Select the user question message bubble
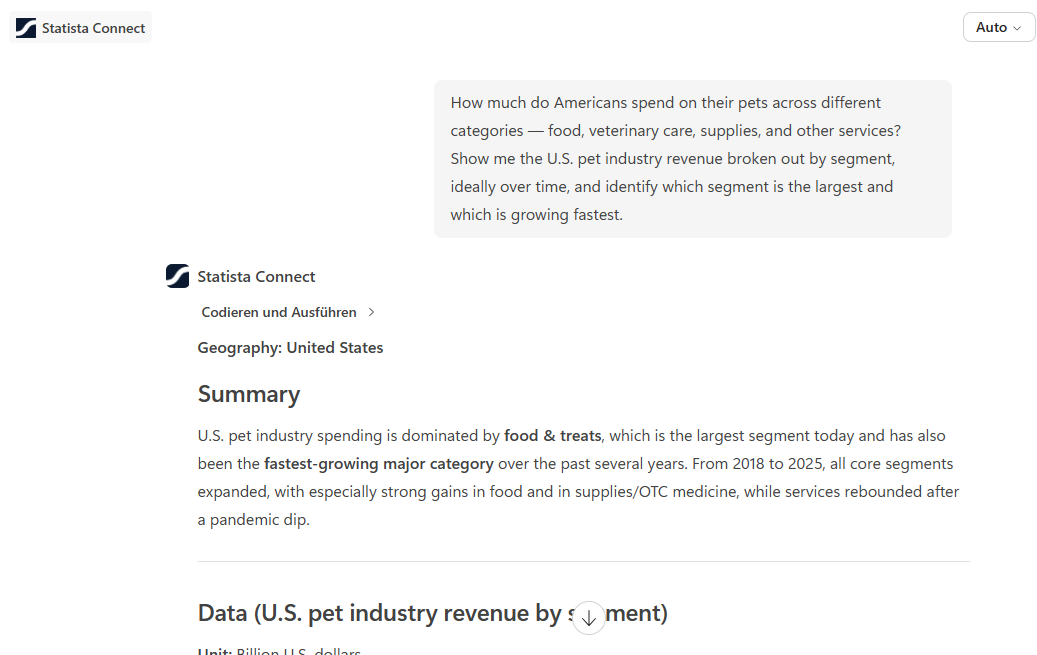 (x=692, y=159)
